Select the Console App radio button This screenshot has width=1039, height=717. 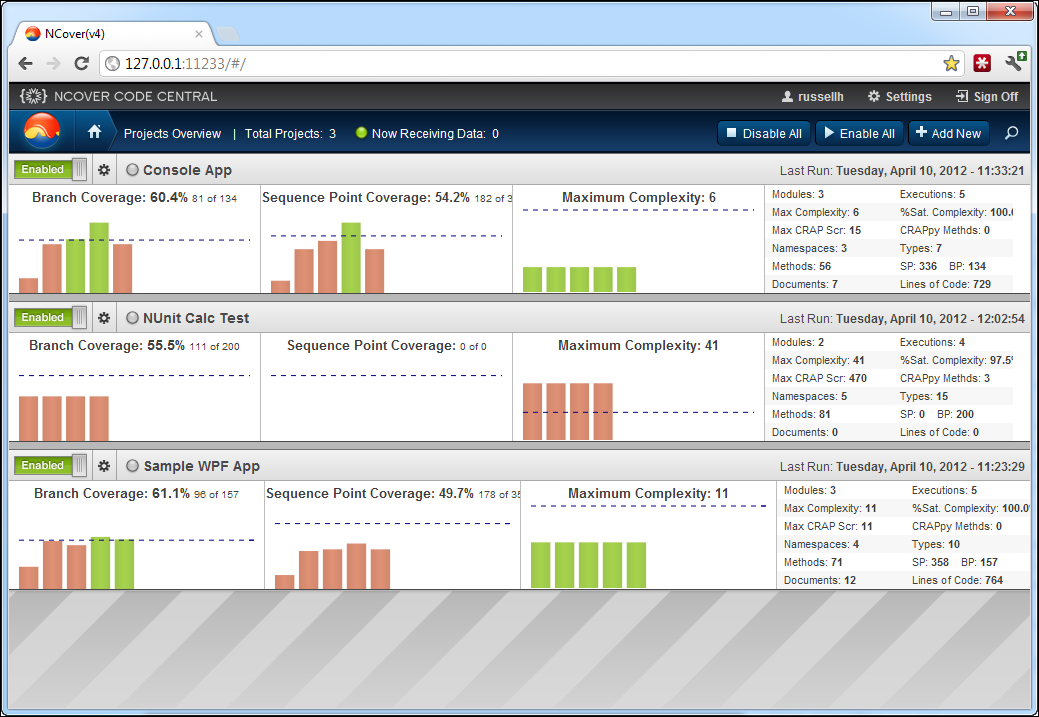coord(133,170)
